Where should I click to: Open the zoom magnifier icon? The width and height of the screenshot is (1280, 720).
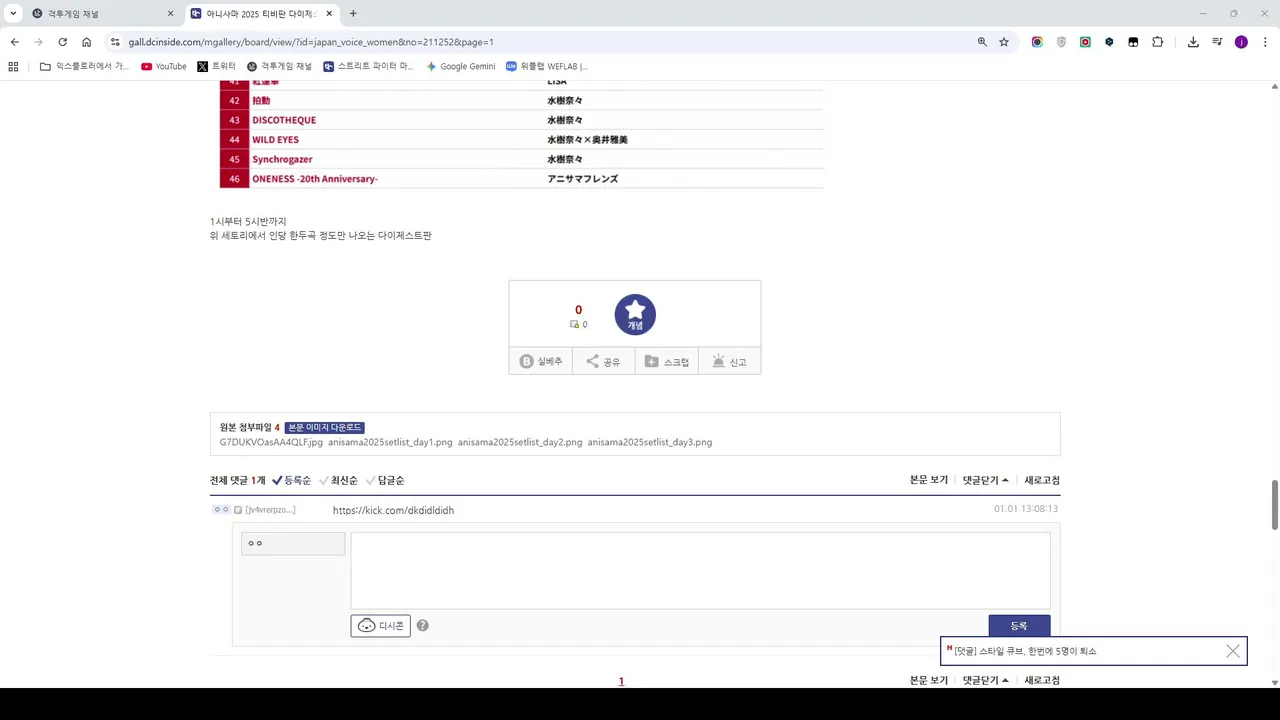pyautogui.click(x=982, y=42)
